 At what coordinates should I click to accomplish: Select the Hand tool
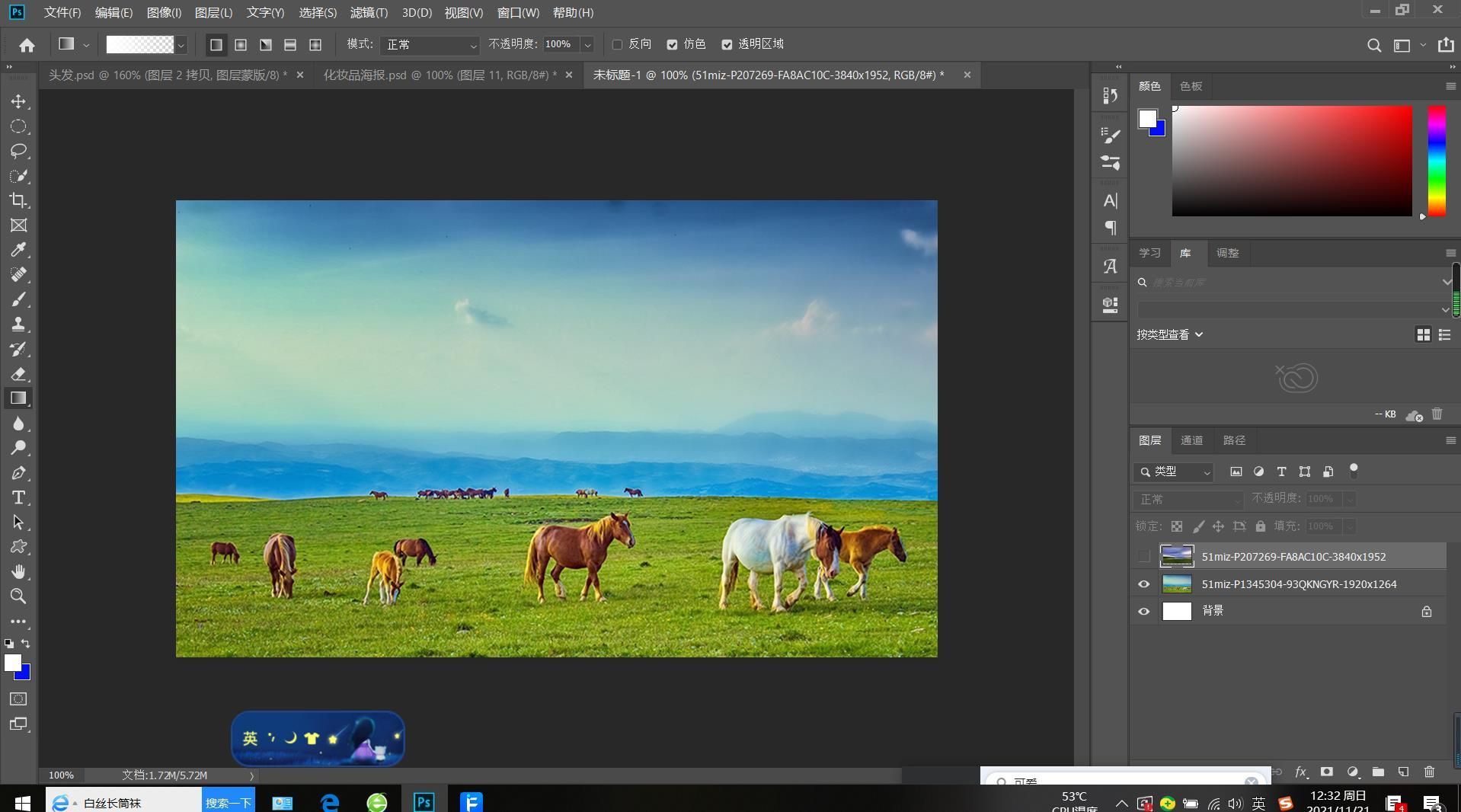point(18,571)
